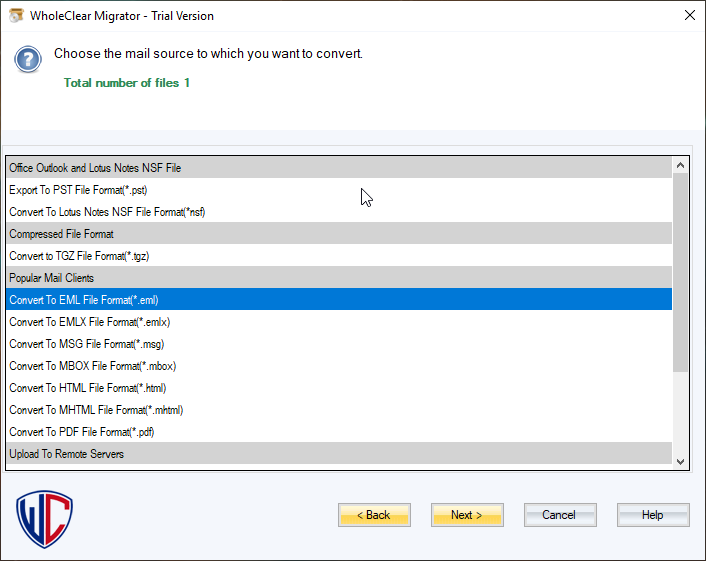Select Convert To Lotus Notes NSF option
The width and height of the screenshot is (706, 561).
(107, 212)
